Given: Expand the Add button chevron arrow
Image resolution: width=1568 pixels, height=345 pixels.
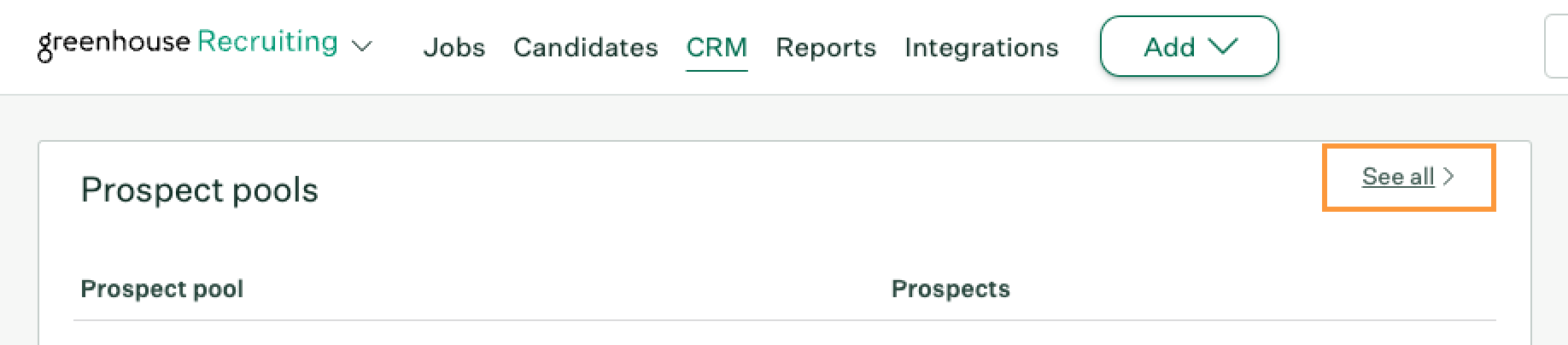Looking at the screenshot, I should click(1223, 46).
